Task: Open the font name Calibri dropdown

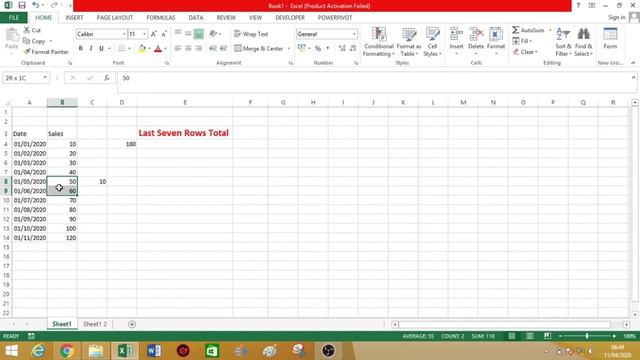Action: (x=124, y=34)
